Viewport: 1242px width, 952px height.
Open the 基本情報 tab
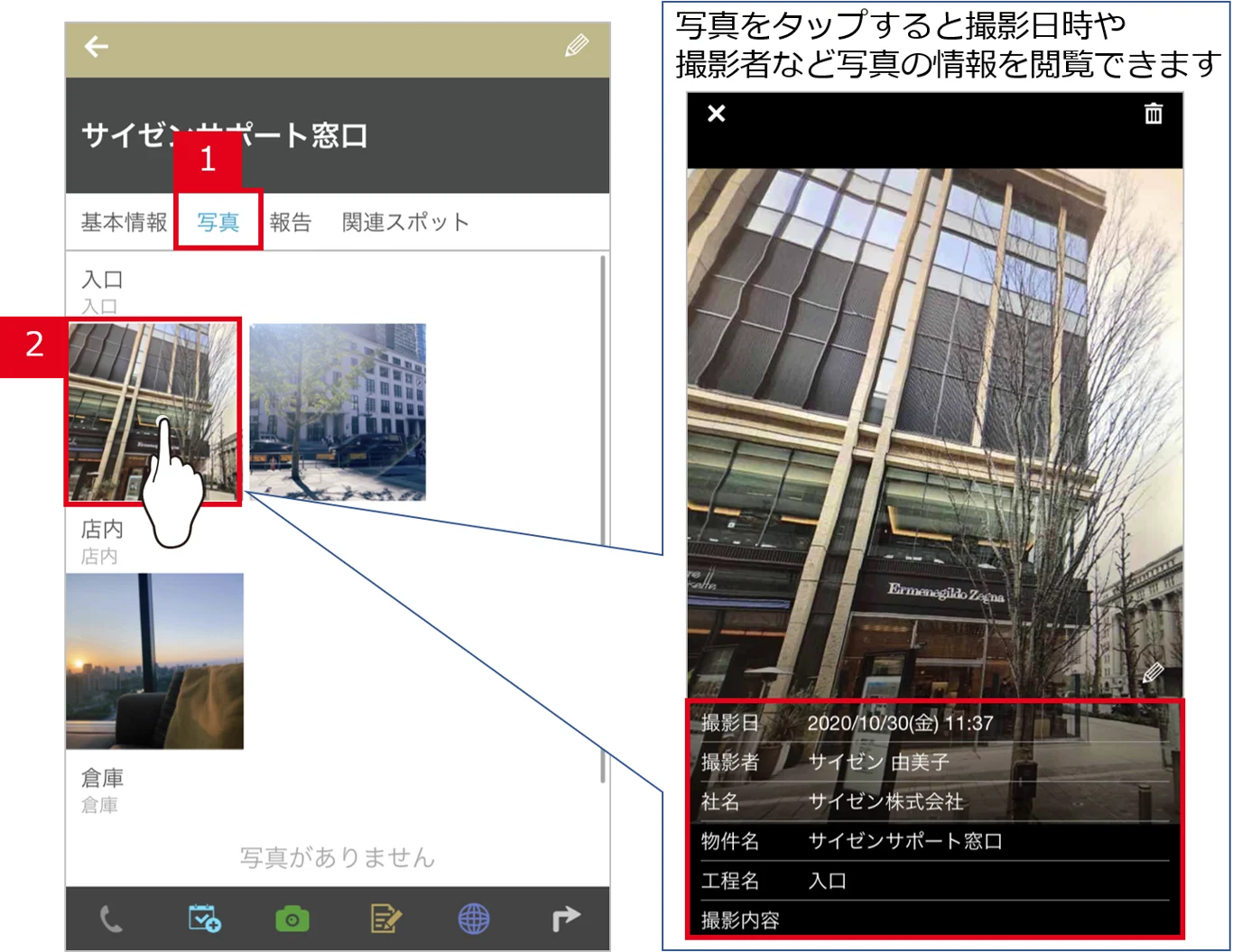point(124,222)
